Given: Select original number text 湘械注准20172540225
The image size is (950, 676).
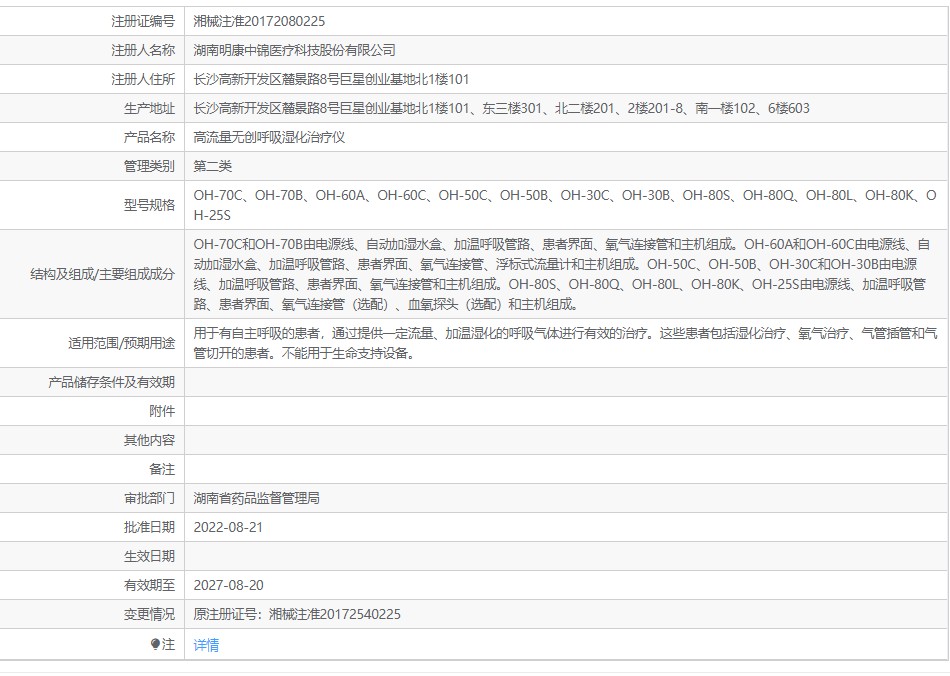Looking at the screenshot, I should pos(335,615).
